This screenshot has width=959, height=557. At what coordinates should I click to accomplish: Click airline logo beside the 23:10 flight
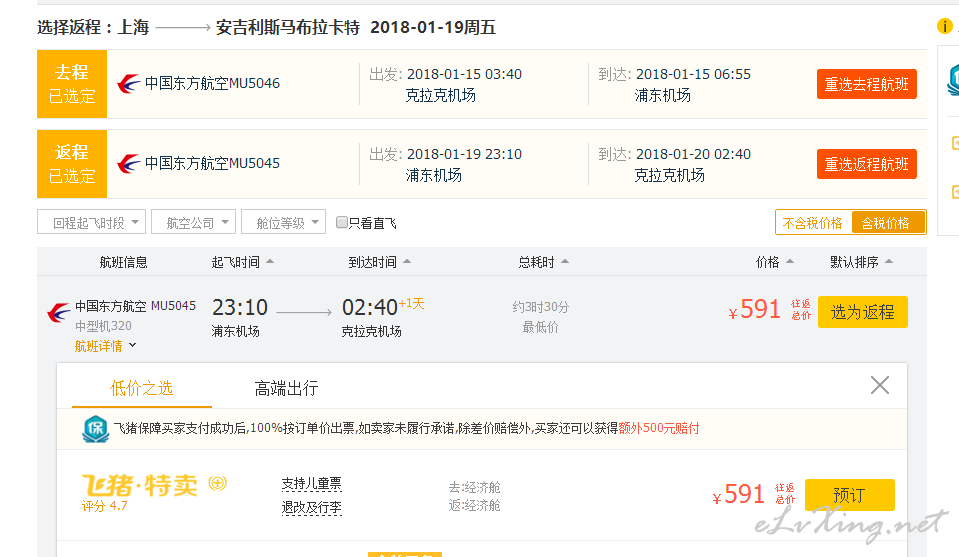[59, 313]
